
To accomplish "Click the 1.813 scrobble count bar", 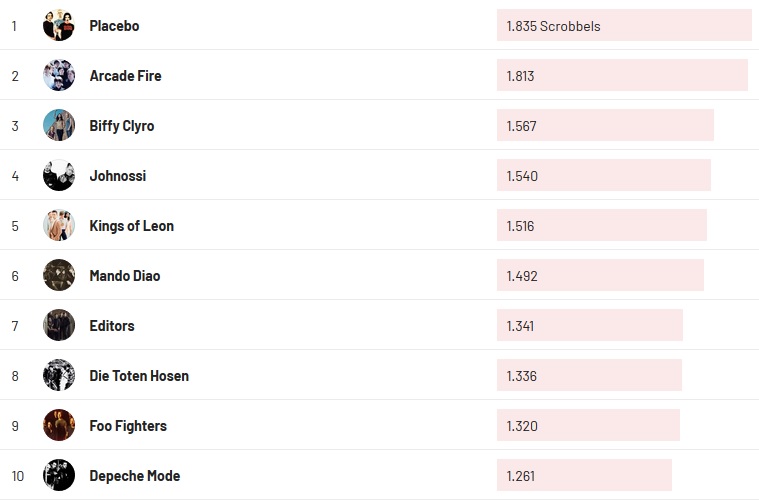I will point(621,76).
